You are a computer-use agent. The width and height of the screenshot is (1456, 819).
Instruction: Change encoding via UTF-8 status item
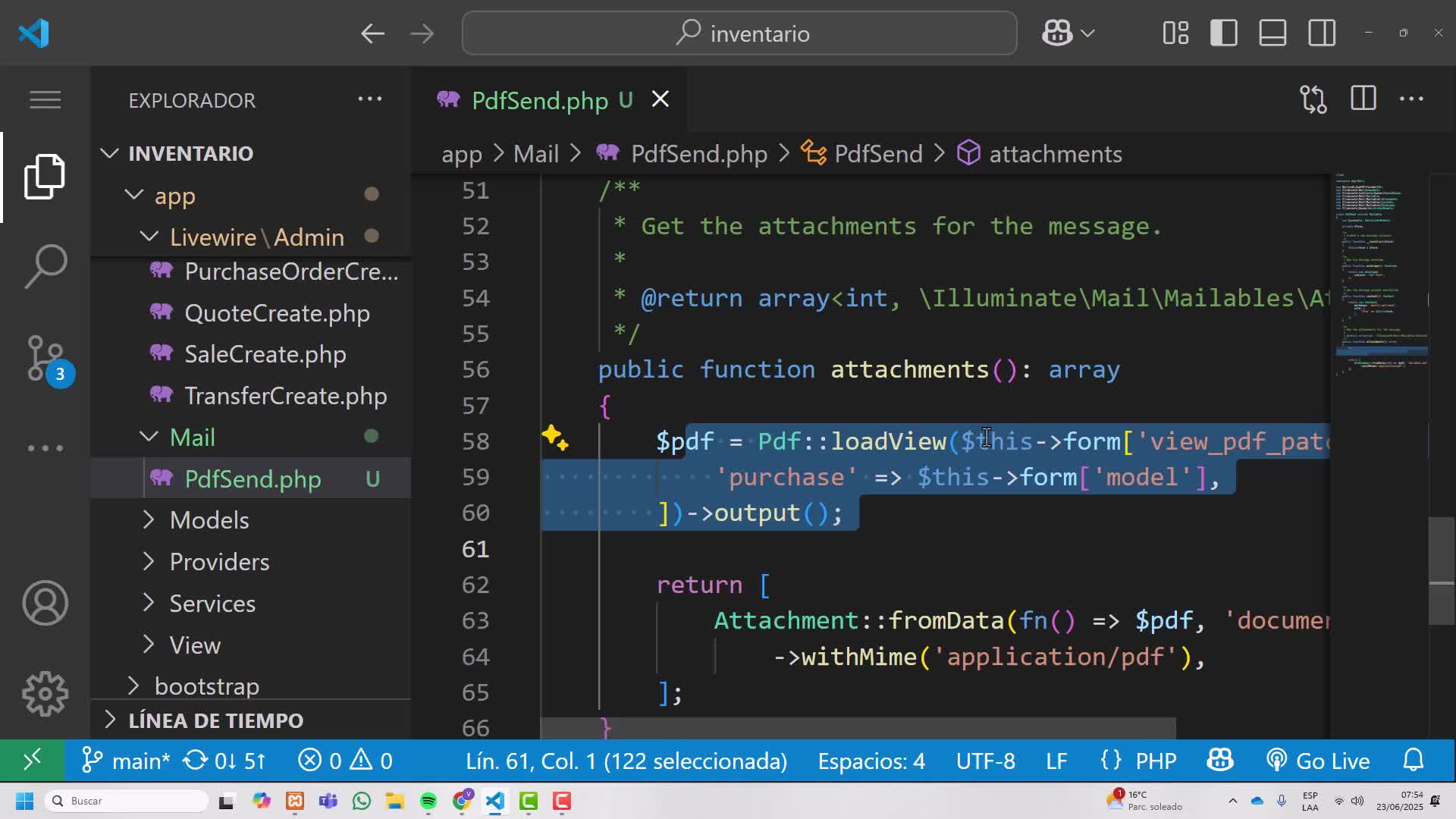click(x=985, y=761)
